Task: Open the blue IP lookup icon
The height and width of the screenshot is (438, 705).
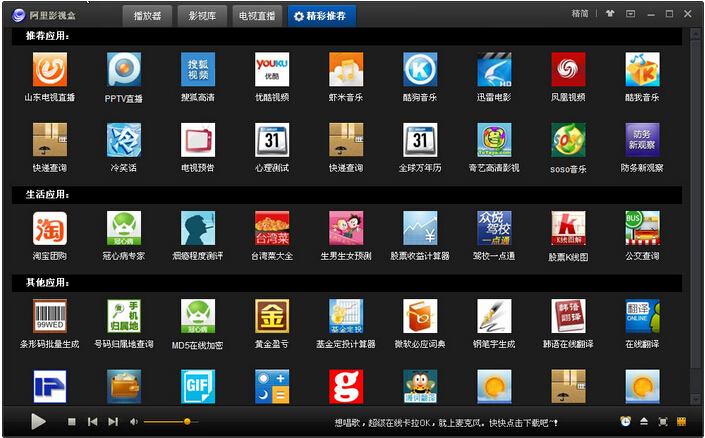Action: tap(50, 387)
